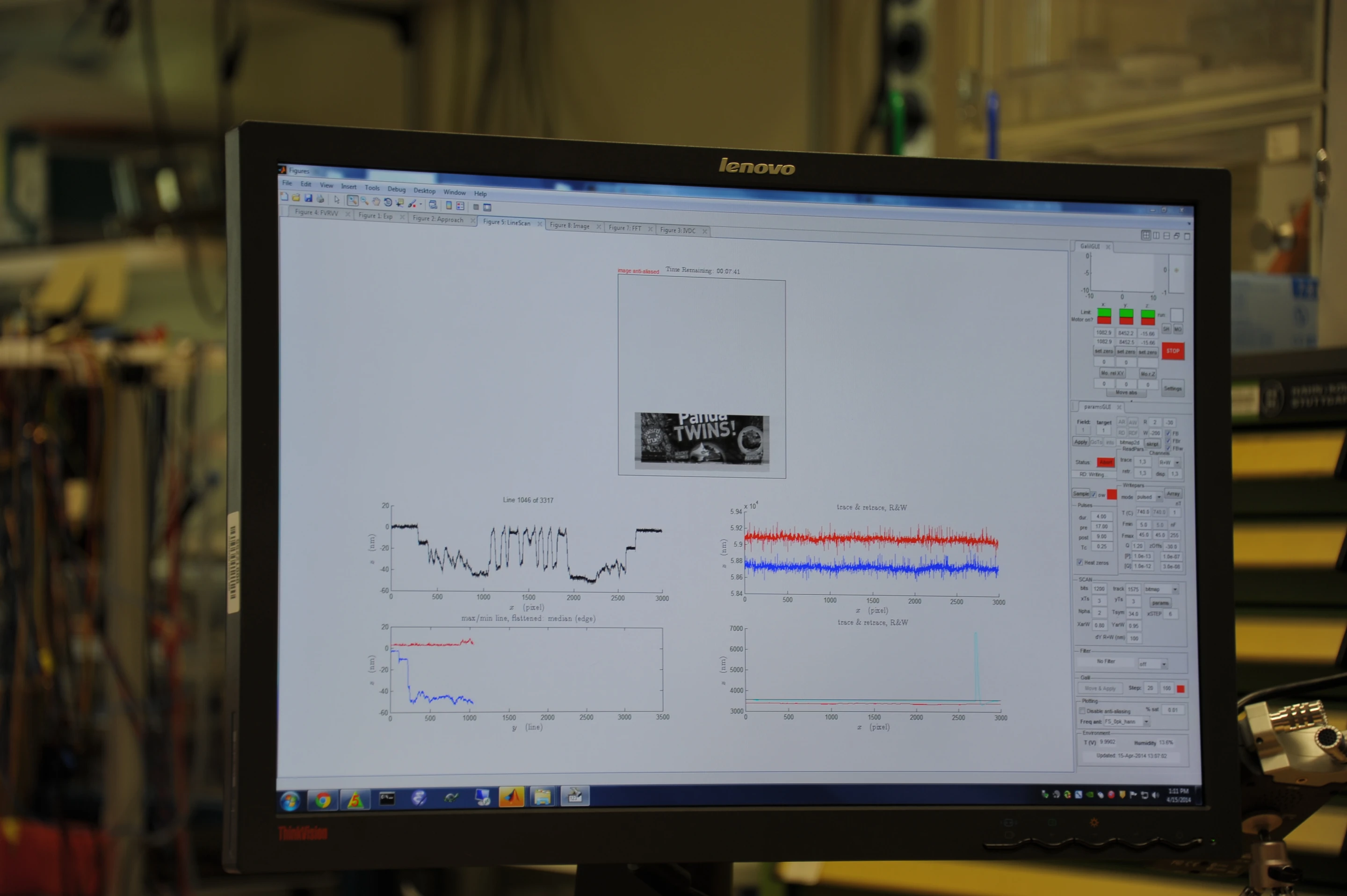1347x896 pixels.
Task: Click the x-axis limit green/red indicator
Action: click(1104, 316)
